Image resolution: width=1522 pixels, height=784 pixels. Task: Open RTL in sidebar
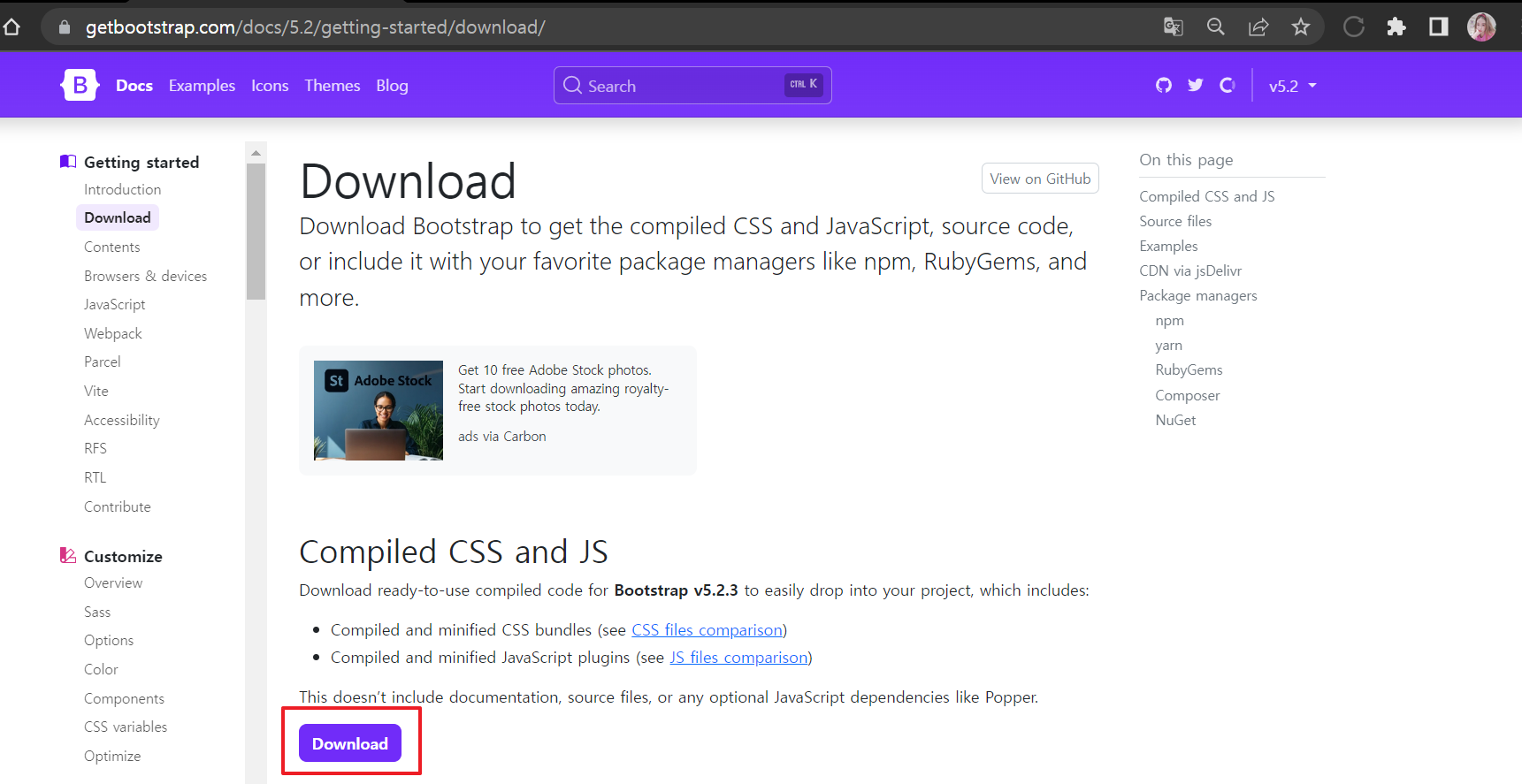pyautogui.click(x=95, y=477)
